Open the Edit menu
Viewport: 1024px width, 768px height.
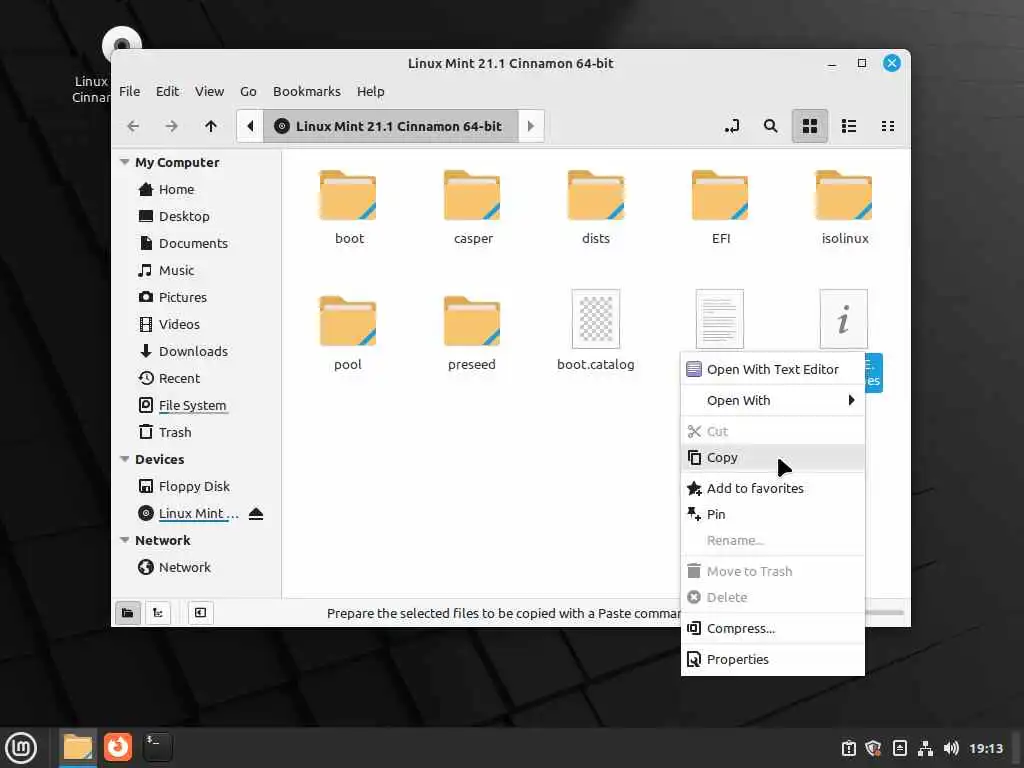(x=167, y=91)
